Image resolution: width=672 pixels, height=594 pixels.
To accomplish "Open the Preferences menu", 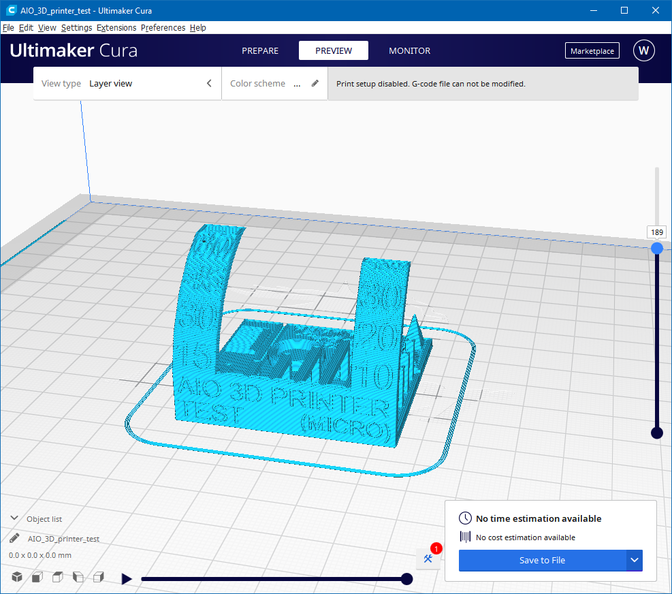I will pos(163,28).
